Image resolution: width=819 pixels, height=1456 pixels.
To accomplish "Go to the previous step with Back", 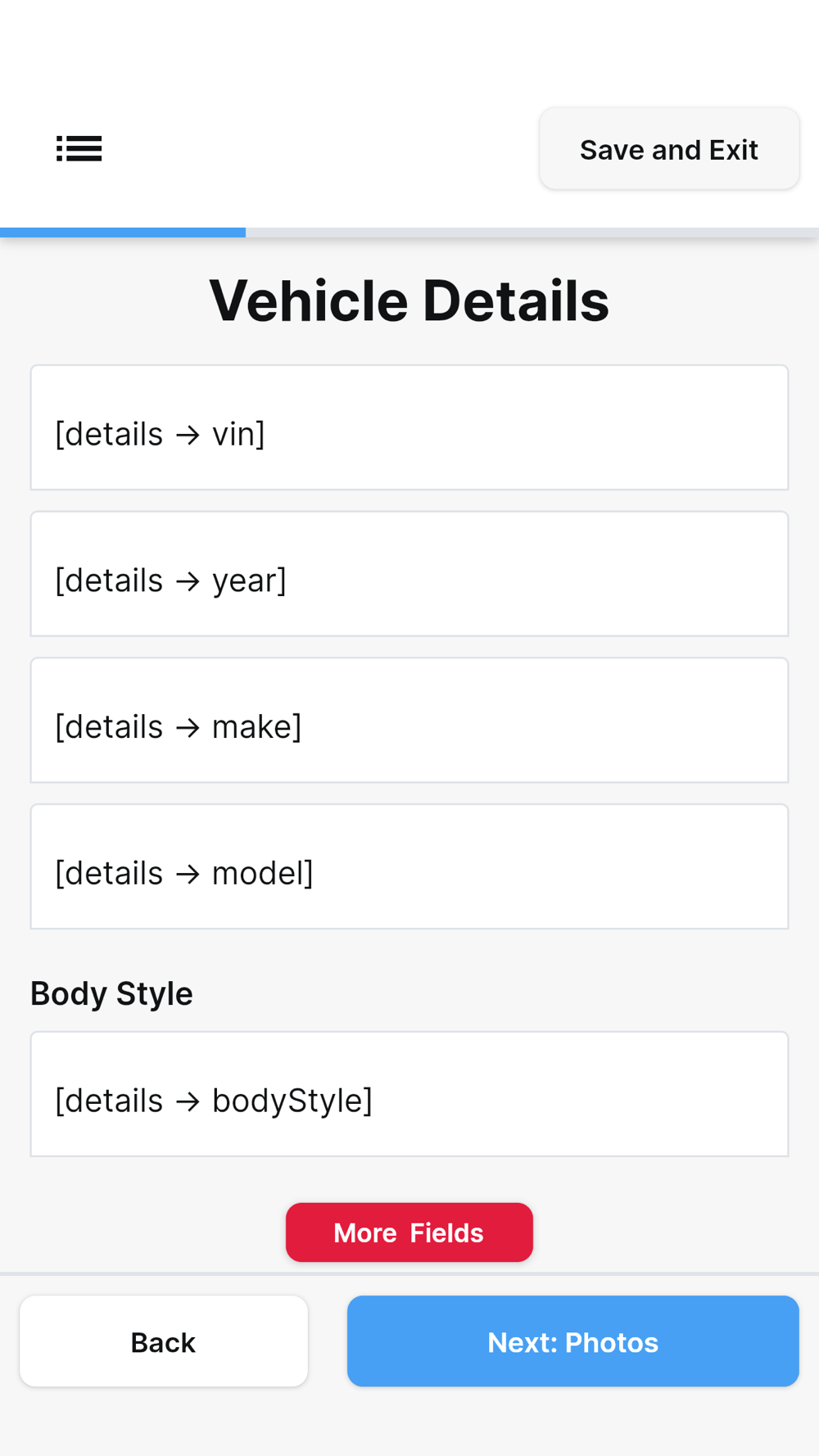I will click(x=164, y=1341).
